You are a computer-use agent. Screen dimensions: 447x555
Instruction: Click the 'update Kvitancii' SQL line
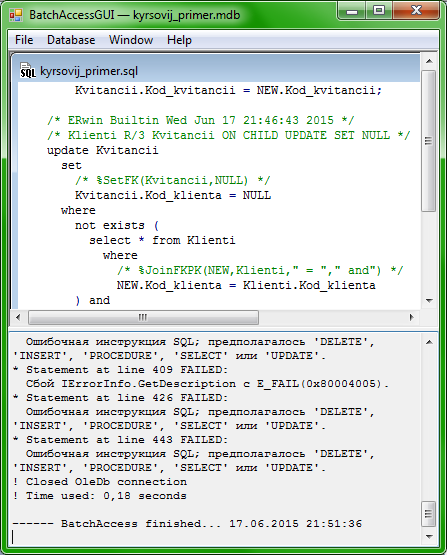pyautogui.click(x=103, y=150)
